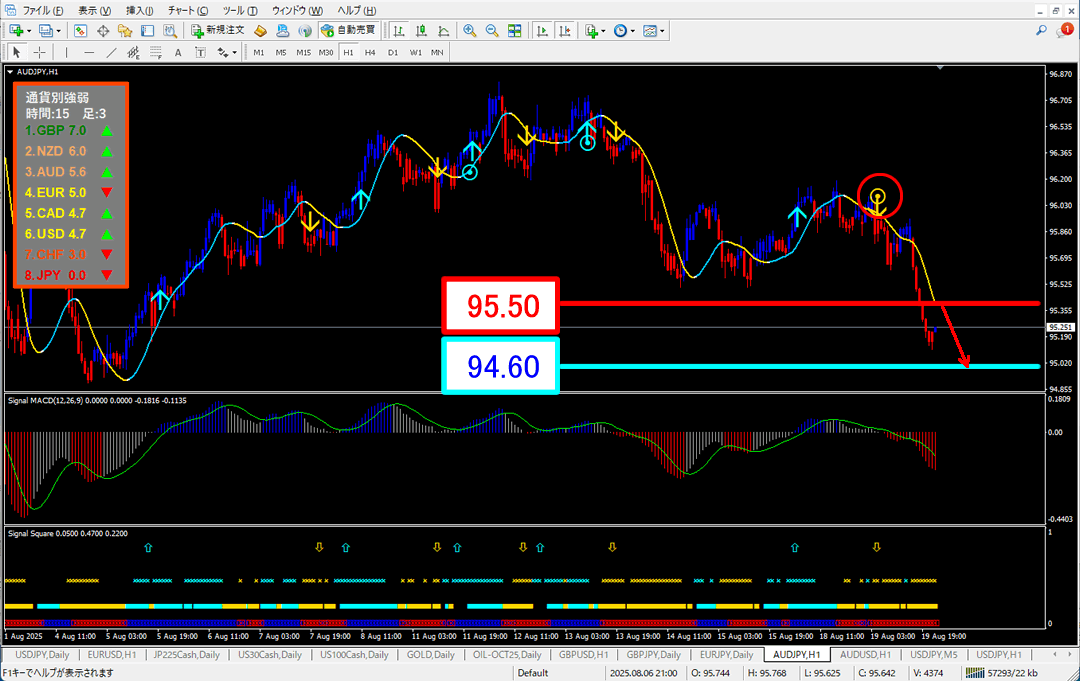The height and width of the screenshot is (681, 1080).
Task: Toggle chart shift from right edge
Action: tap(565, 31)
